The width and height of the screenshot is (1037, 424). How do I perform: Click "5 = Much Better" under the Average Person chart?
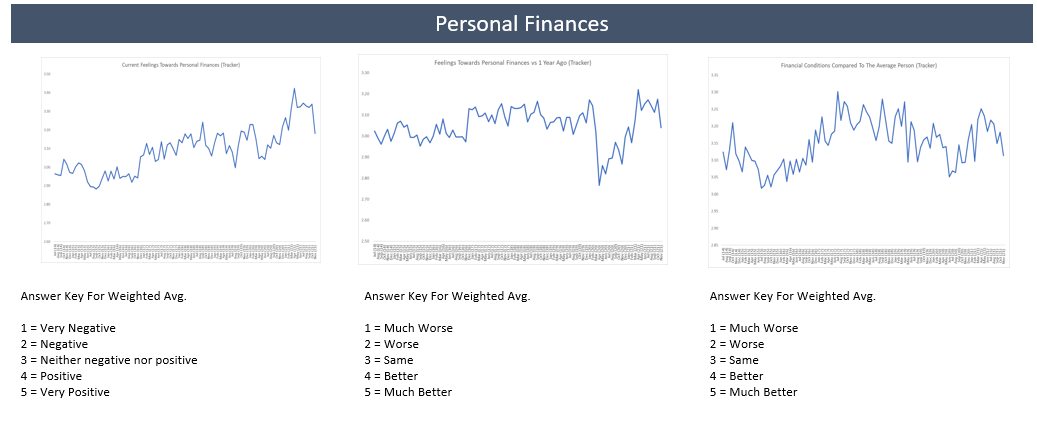pos(753,392)
